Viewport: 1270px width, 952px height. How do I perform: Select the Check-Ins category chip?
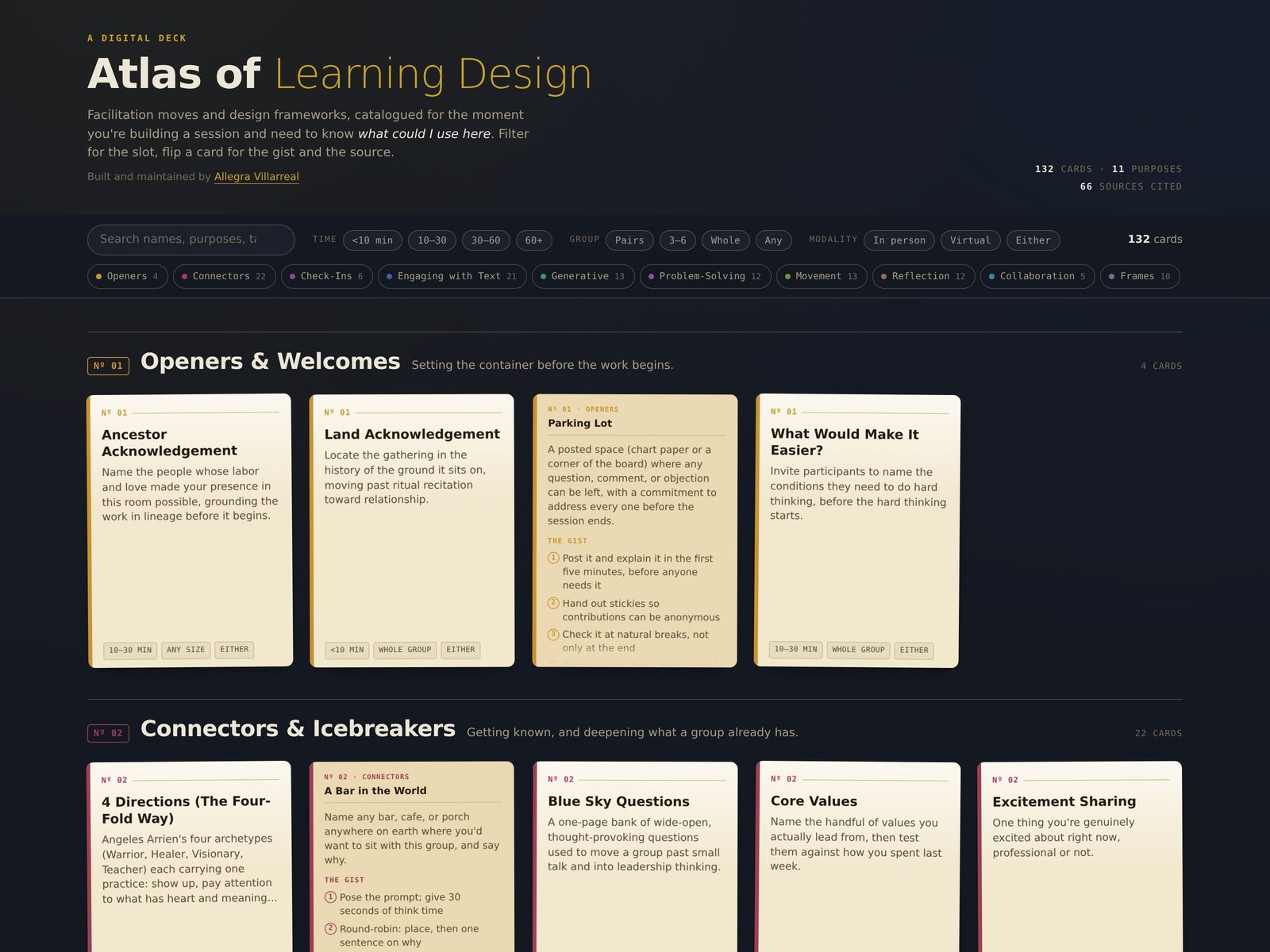click(326, 276)
